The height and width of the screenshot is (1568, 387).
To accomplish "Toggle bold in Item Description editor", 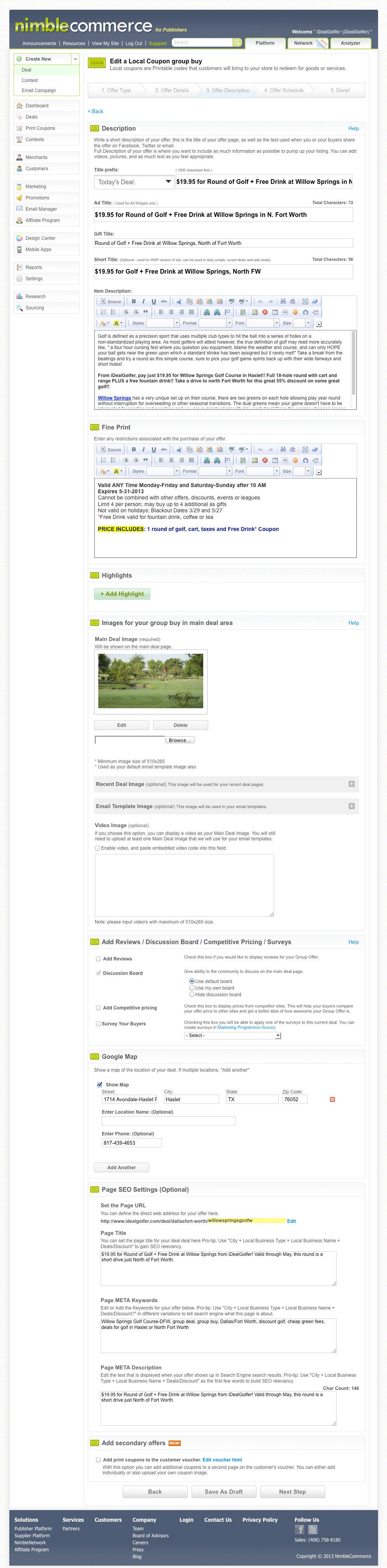I will 134,301.
